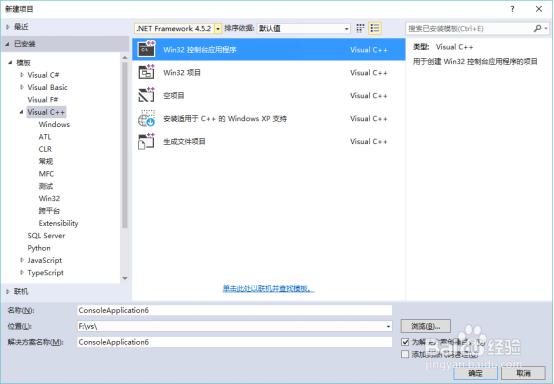This screenshot has width=554, height=384.
Task: Click the search installed templates field
Action: tap(470, 28)
